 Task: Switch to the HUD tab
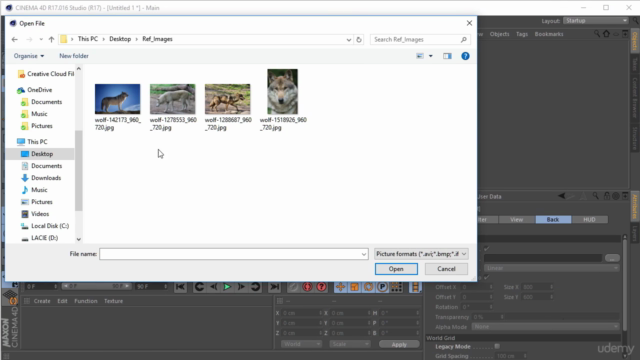(589, 220)
